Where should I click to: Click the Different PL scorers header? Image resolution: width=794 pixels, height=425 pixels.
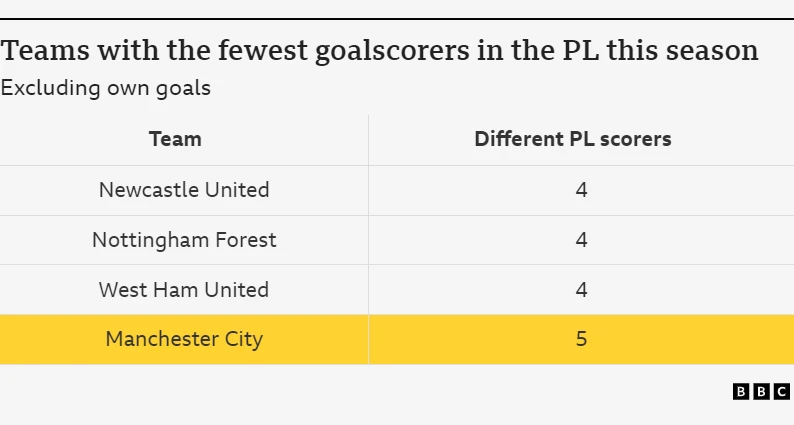pos(572,139)
